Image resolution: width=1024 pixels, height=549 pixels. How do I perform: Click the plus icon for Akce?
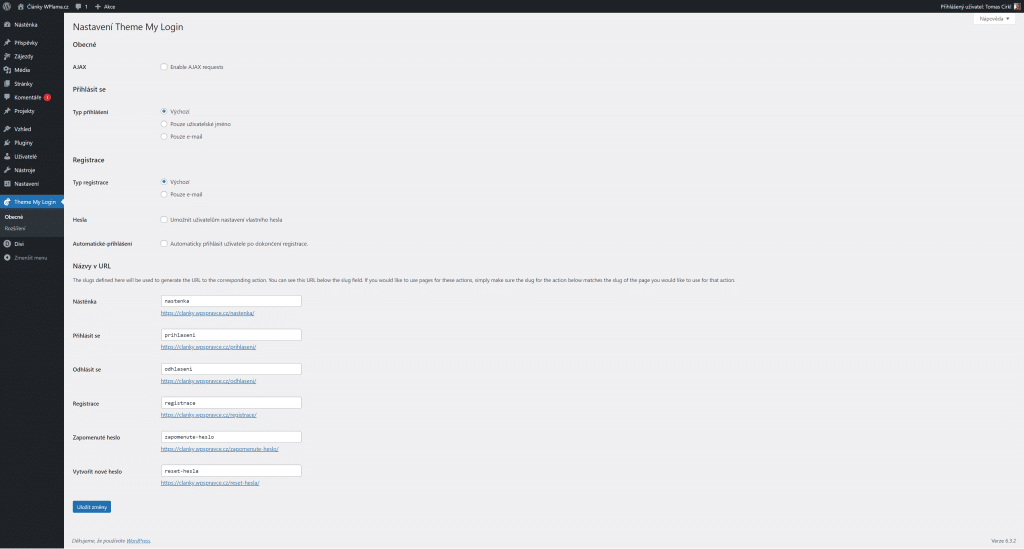point(98,7)
